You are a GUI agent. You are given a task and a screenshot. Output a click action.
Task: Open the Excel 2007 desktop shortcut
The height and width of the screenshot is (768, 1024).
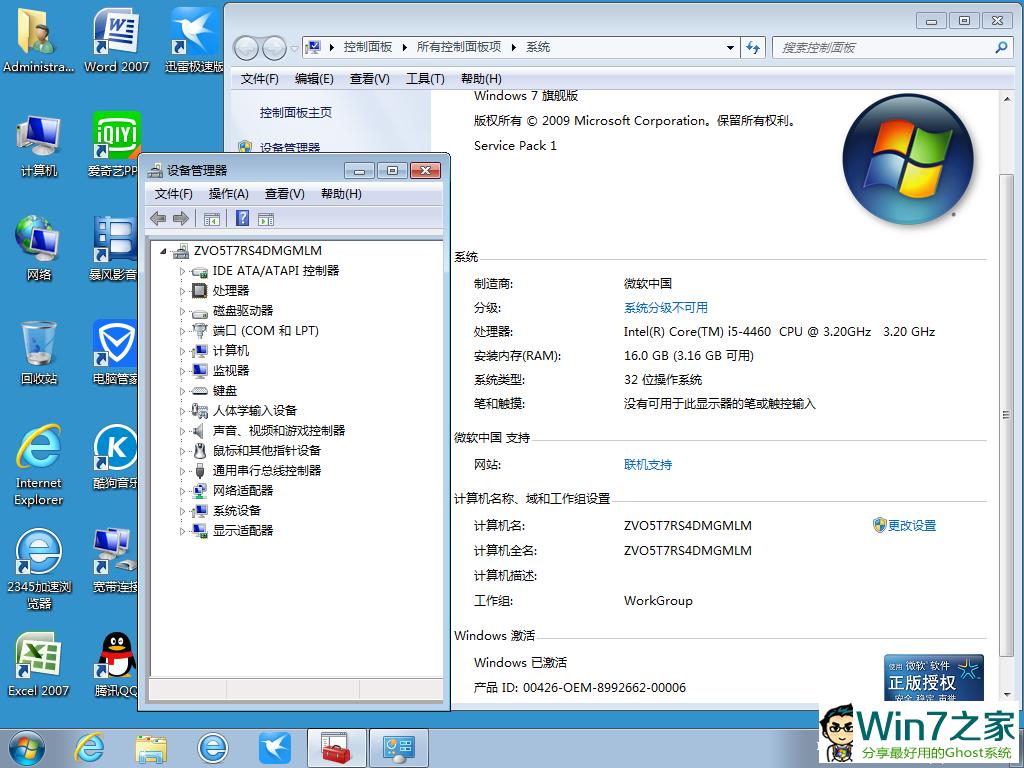[x=39, y=662]
